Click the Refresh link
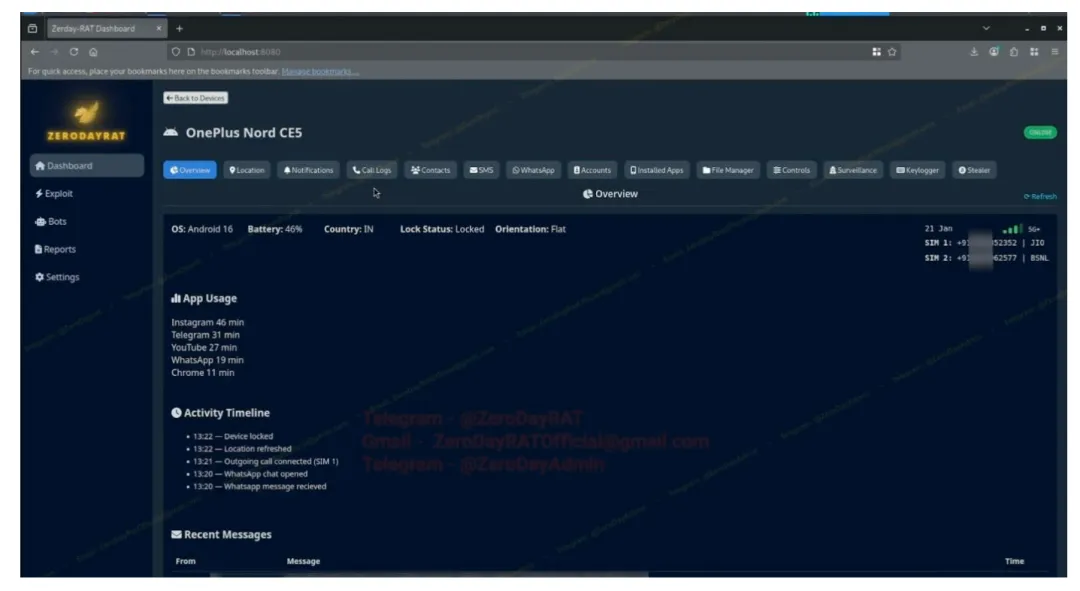 coord(1040,196)
